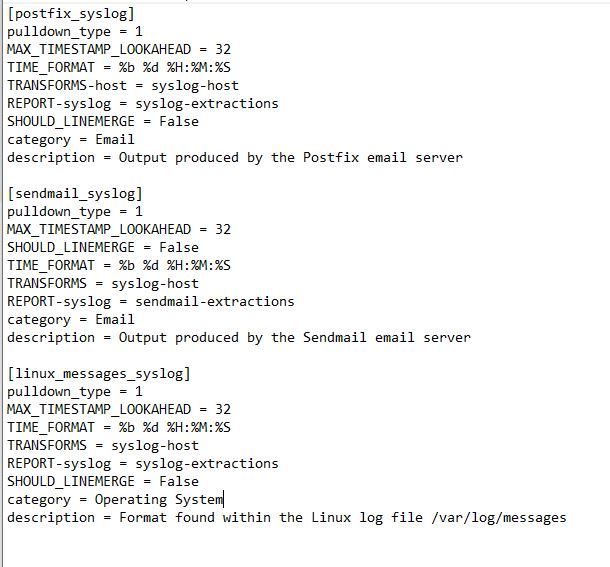
Task: Click empty area below the last description line
Action: click(303, 547)
